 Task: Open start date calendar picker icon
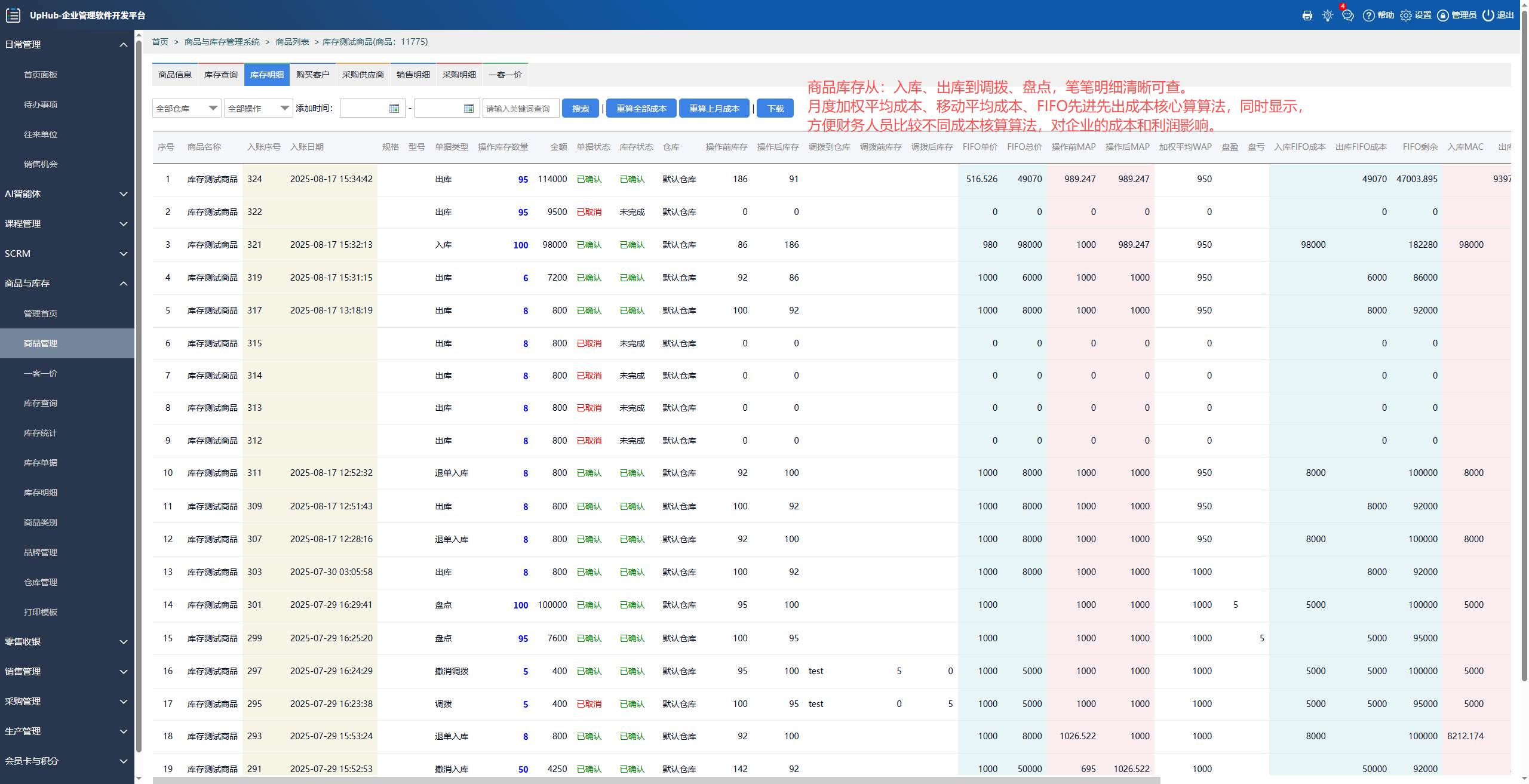click(394, 109)
